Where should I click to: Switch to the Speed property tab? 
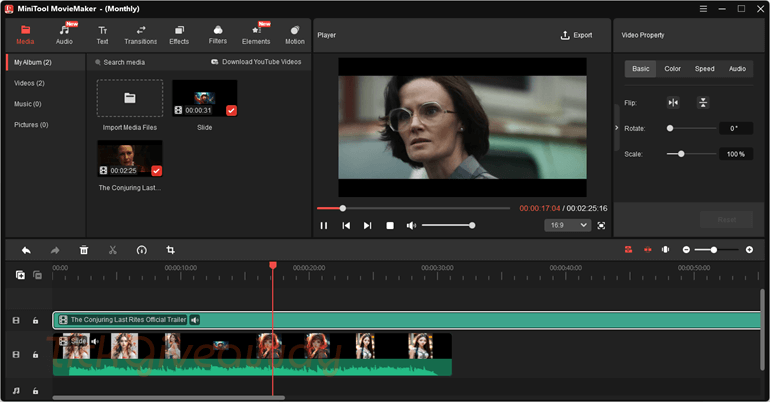[x=704, y=69]
